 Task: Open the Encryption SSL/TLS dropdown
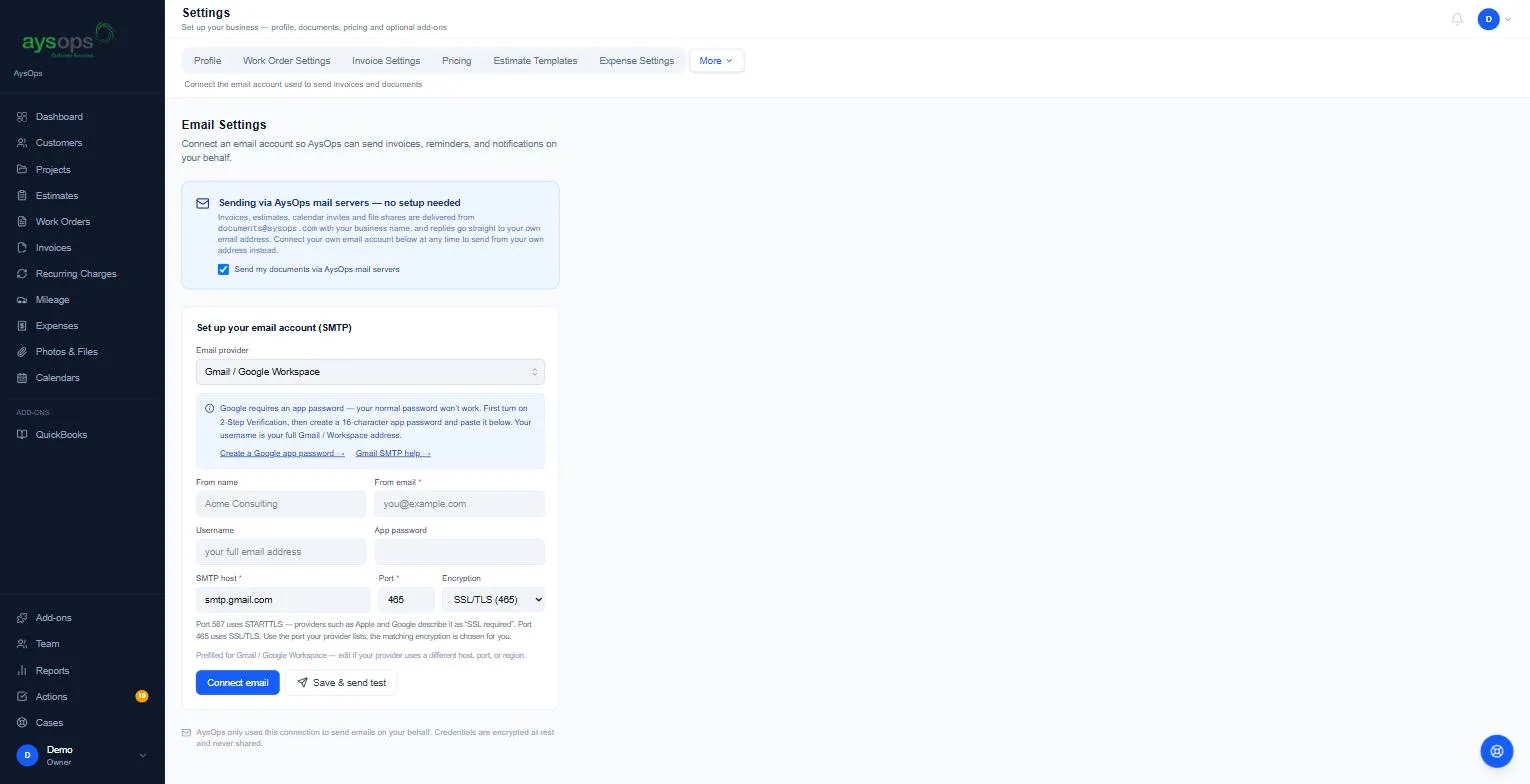click(493, 600)
